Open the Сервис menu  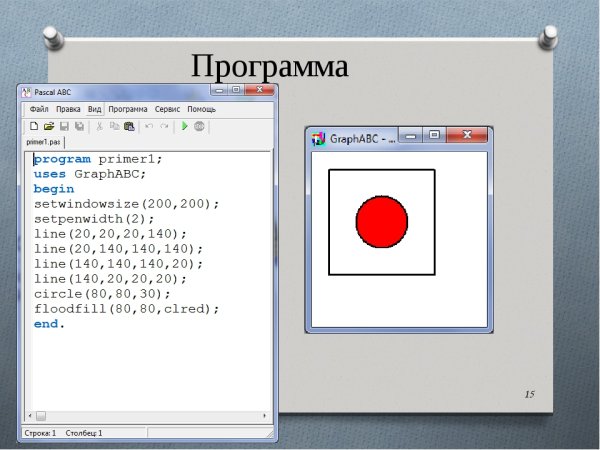tap(167, 108)
